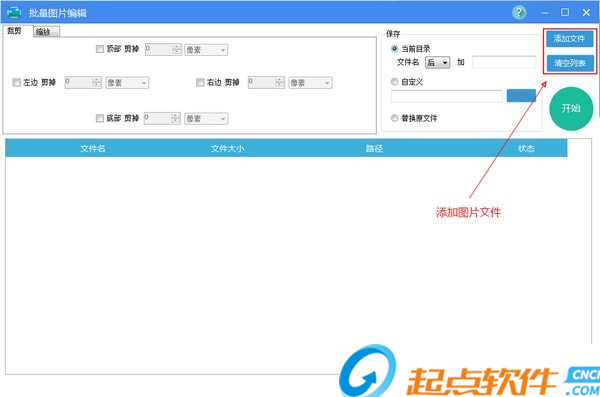
Task: Close the 批量图片编辑 window
Action: coord(586,13)
